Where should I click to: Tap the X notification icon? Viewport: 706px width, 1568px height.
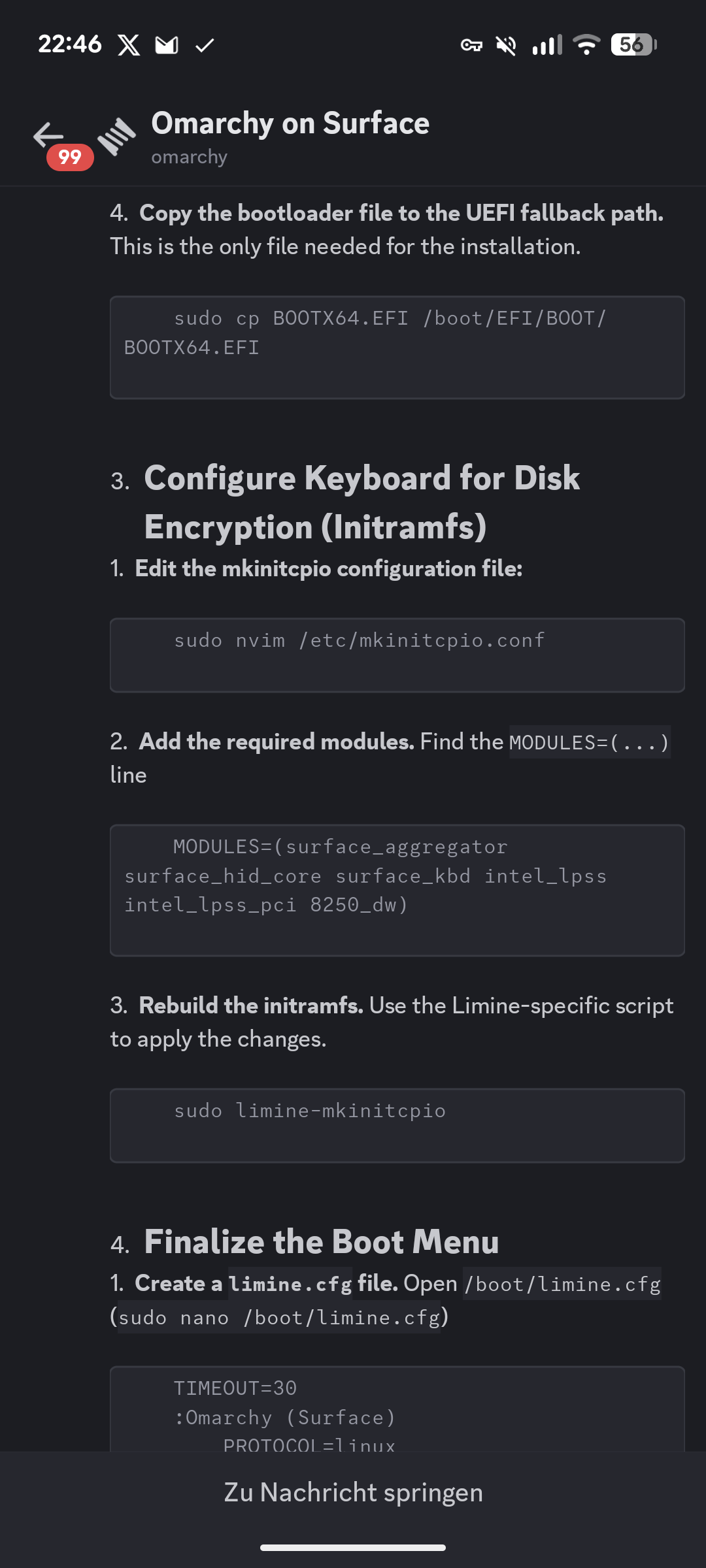pyautogui.click(x=129, y=45)
